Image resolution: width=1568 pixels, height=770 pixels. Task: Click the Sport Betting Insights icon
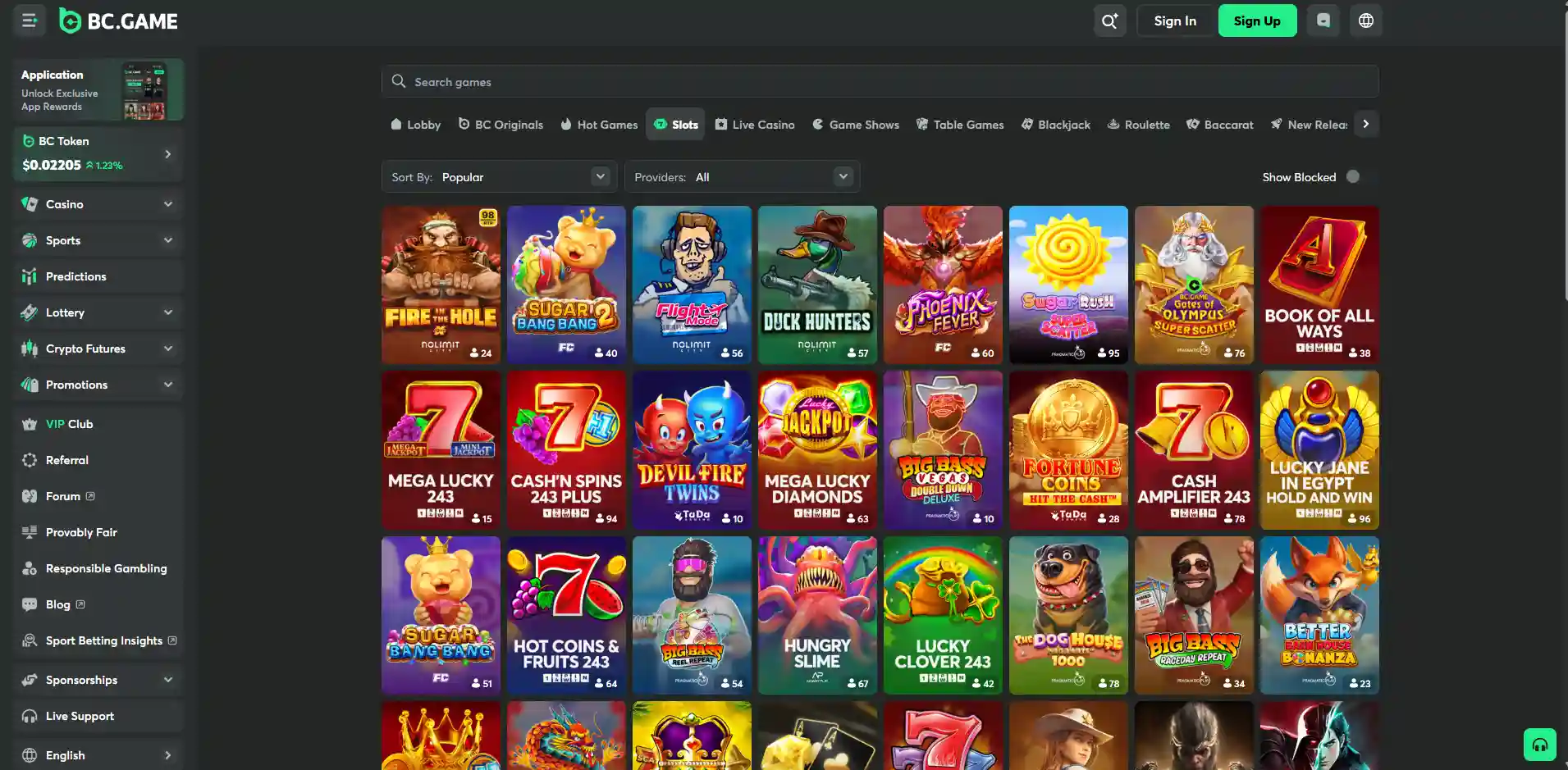30,640
